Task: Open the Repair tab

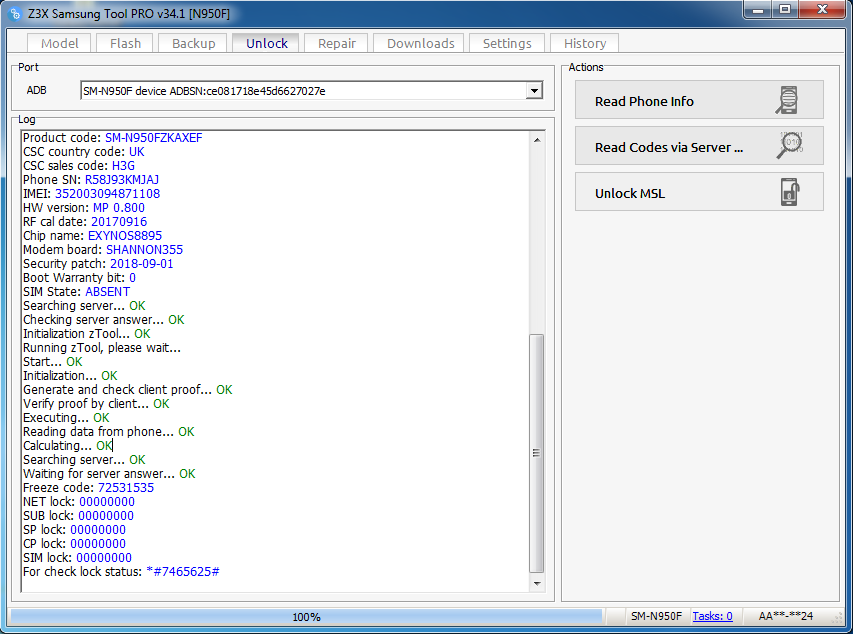Action: pyautogui.click(x=336, y=43)
